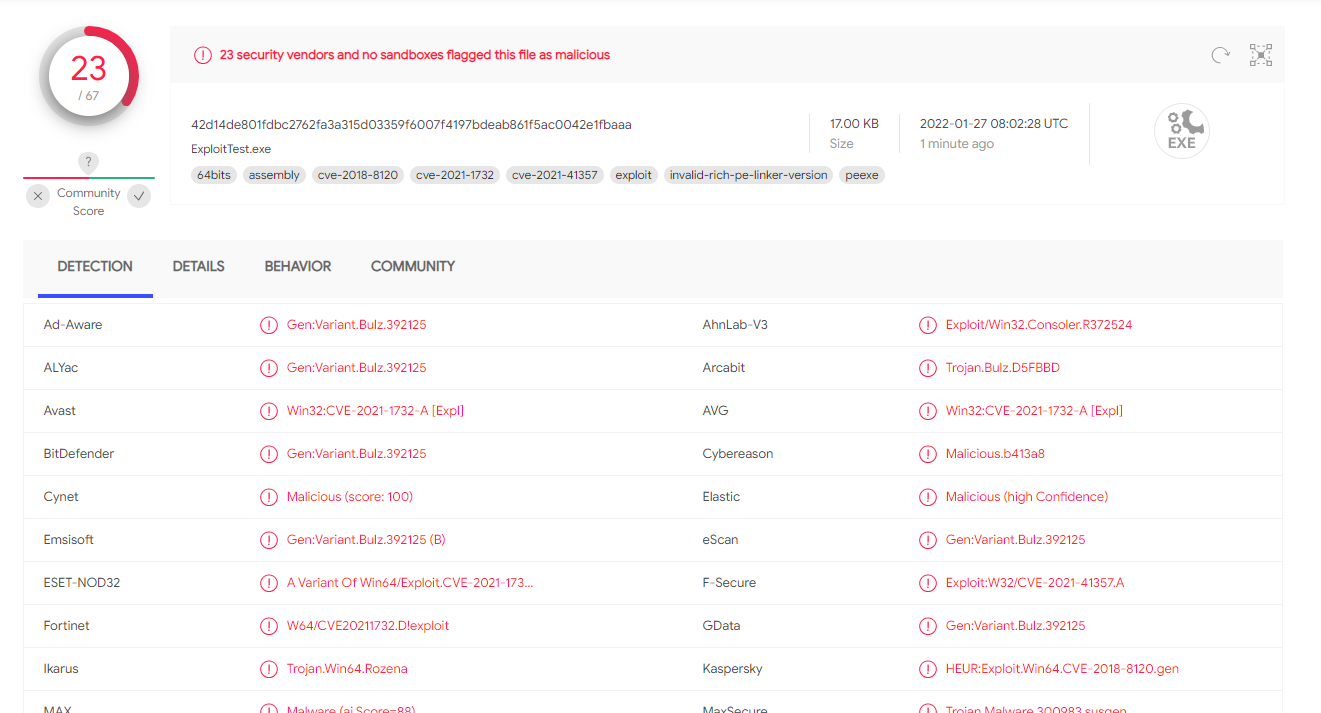Click the red alert icon in the banner

(x=203, y=55)
